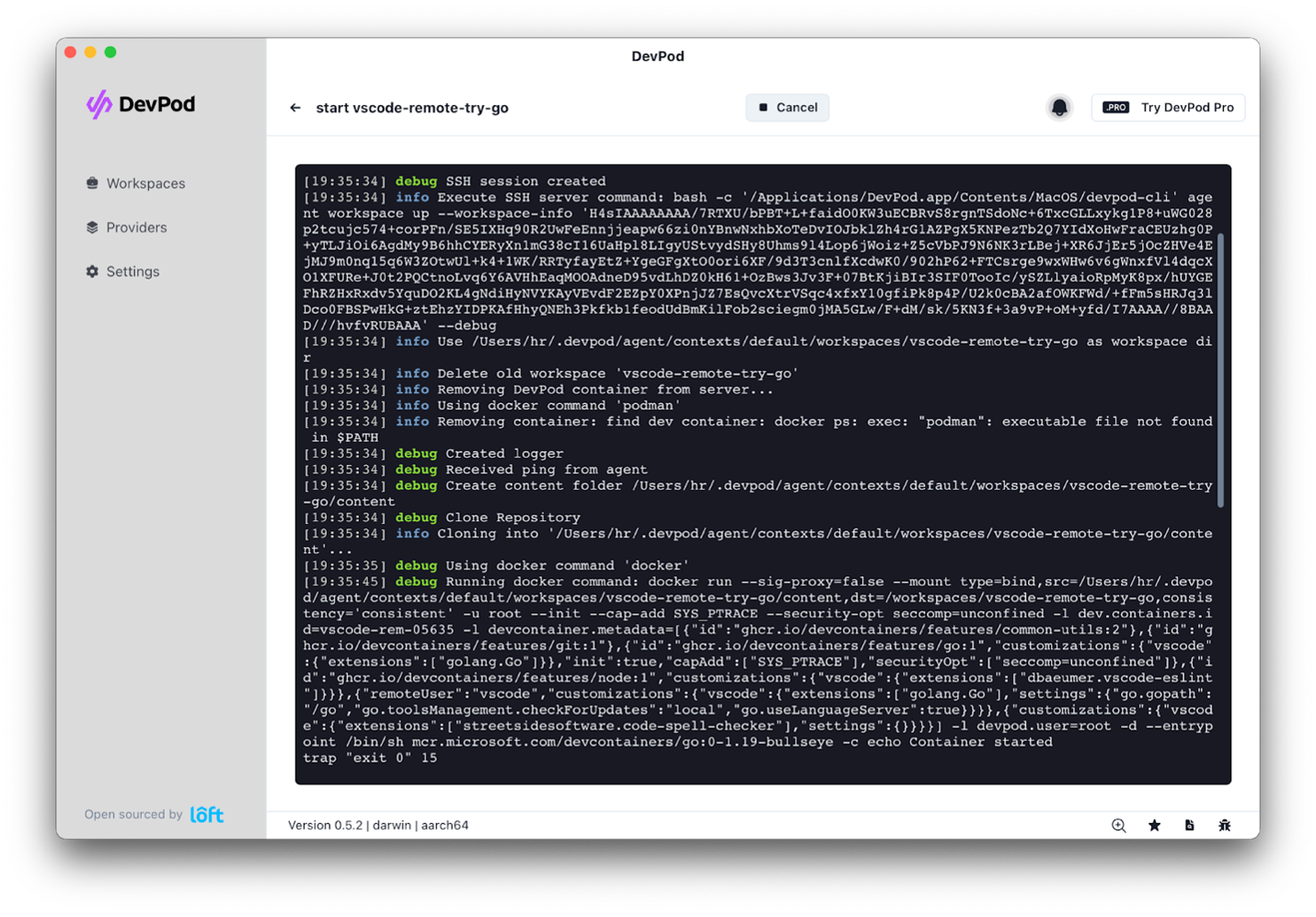This screenshot has width=1316, height=917.
Task: Click the 'Clone Repository' log line
Action: pos(442,517)
